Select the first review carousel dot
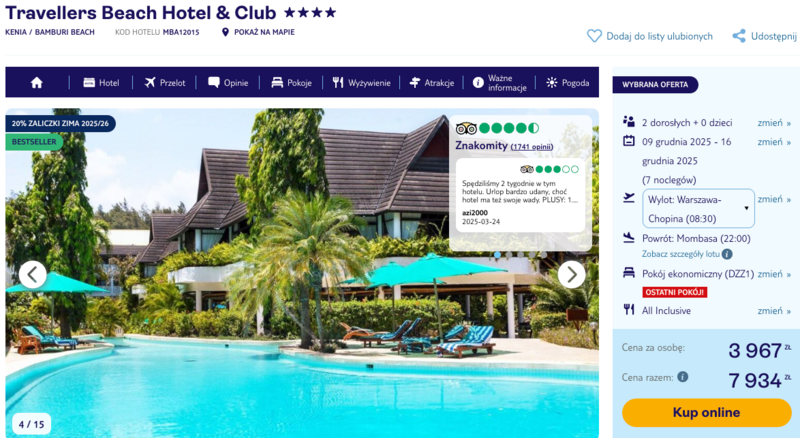800x438 pixels. 497,254
